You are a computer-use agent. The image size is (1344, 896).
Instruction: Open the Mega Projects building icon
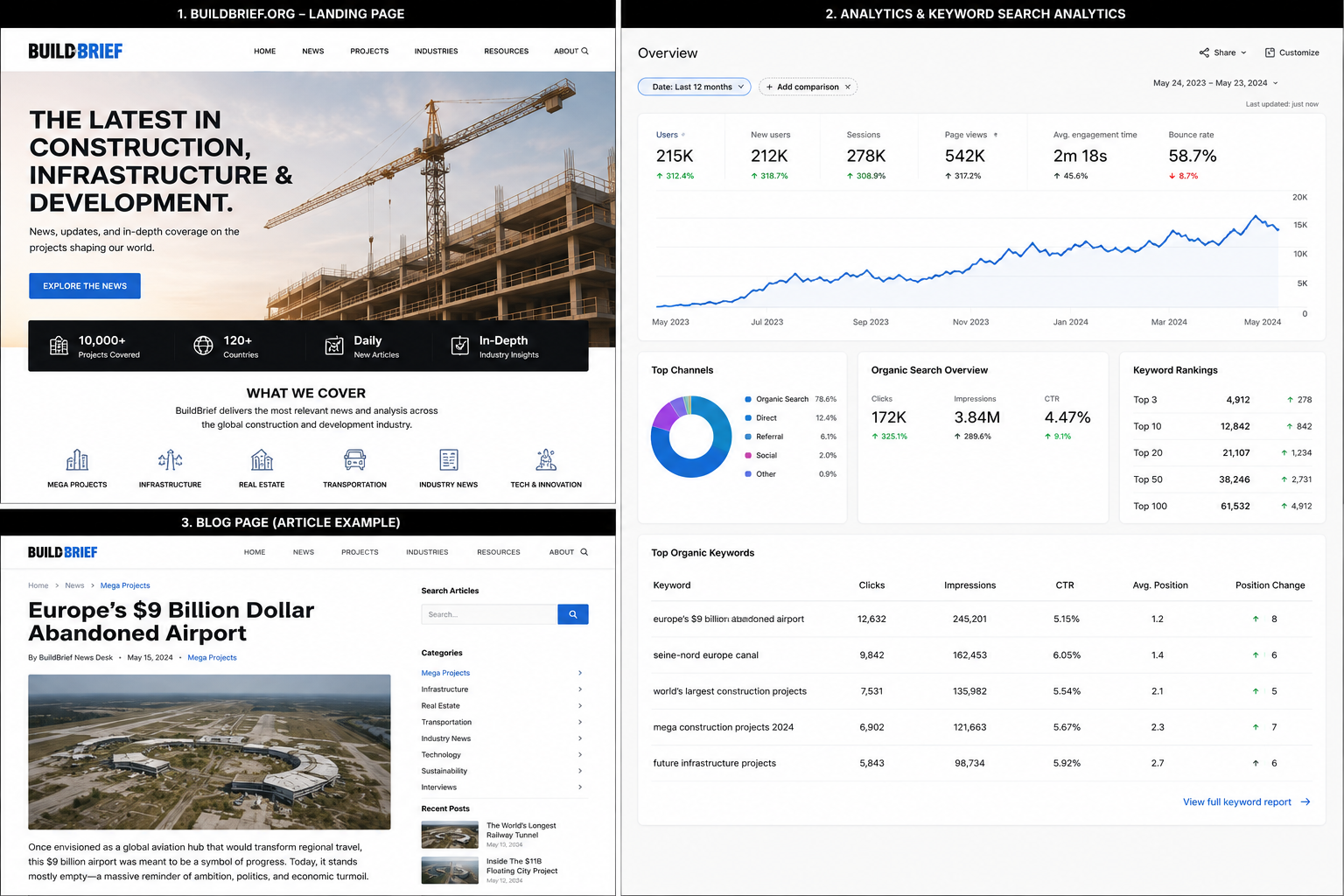77,459
